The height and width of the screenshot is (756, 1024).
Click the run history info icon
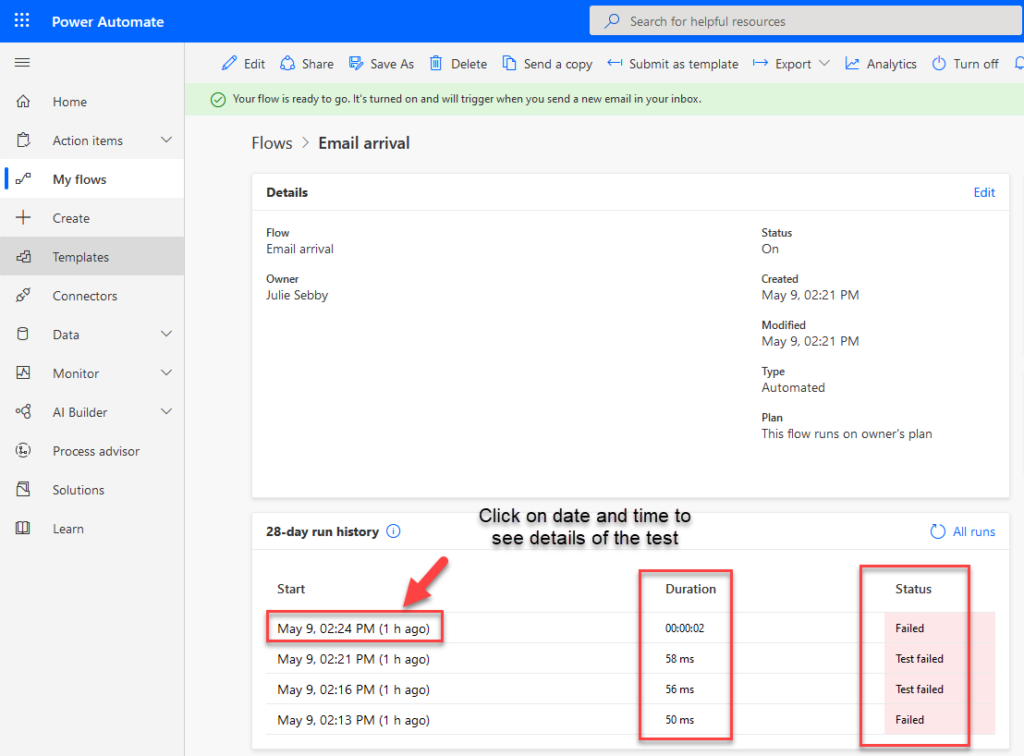coord(393,531)
